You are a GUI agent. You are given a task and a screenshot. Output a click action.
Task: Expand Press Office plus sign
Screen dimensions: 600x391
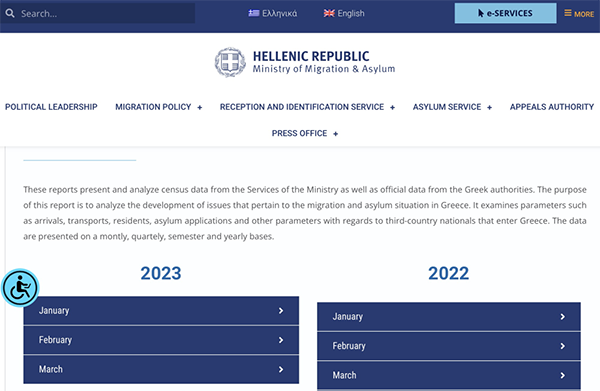[336, 134]
